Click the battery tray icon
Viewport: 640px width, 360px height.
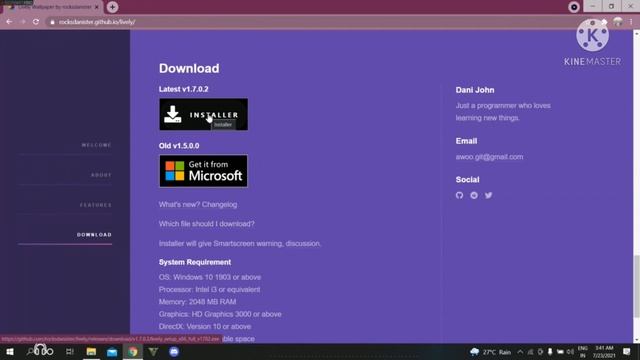(560, 352)
